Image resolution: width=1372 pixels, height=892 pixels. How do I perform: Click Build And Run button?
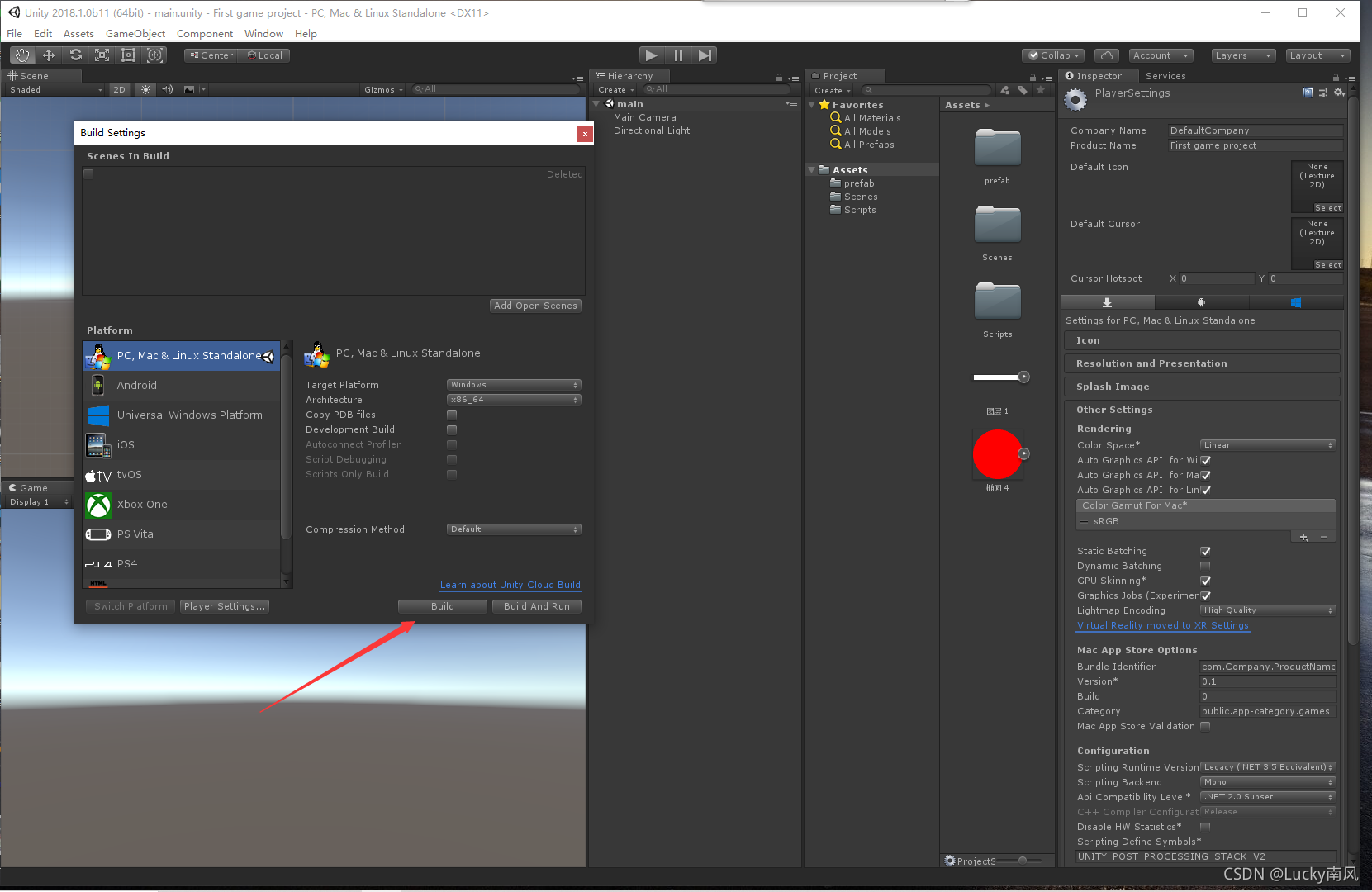coord(537,606)
